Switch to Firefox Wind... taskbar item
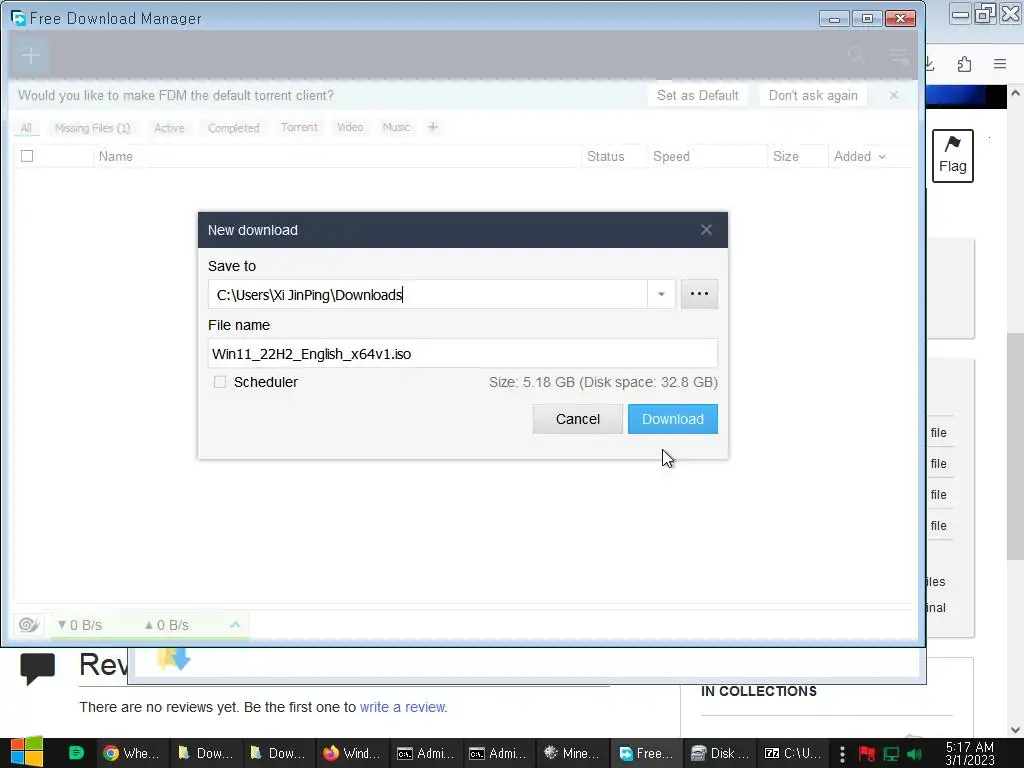This screenshot has width=1024, height=768. point(351,753)
